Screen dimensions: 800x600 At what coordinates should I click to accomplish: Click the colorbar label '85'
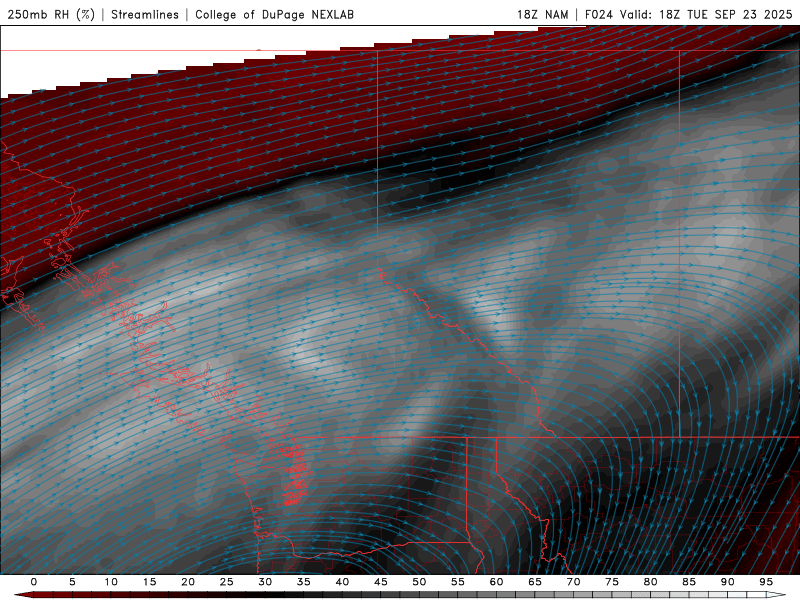click(x=689, y=582)
